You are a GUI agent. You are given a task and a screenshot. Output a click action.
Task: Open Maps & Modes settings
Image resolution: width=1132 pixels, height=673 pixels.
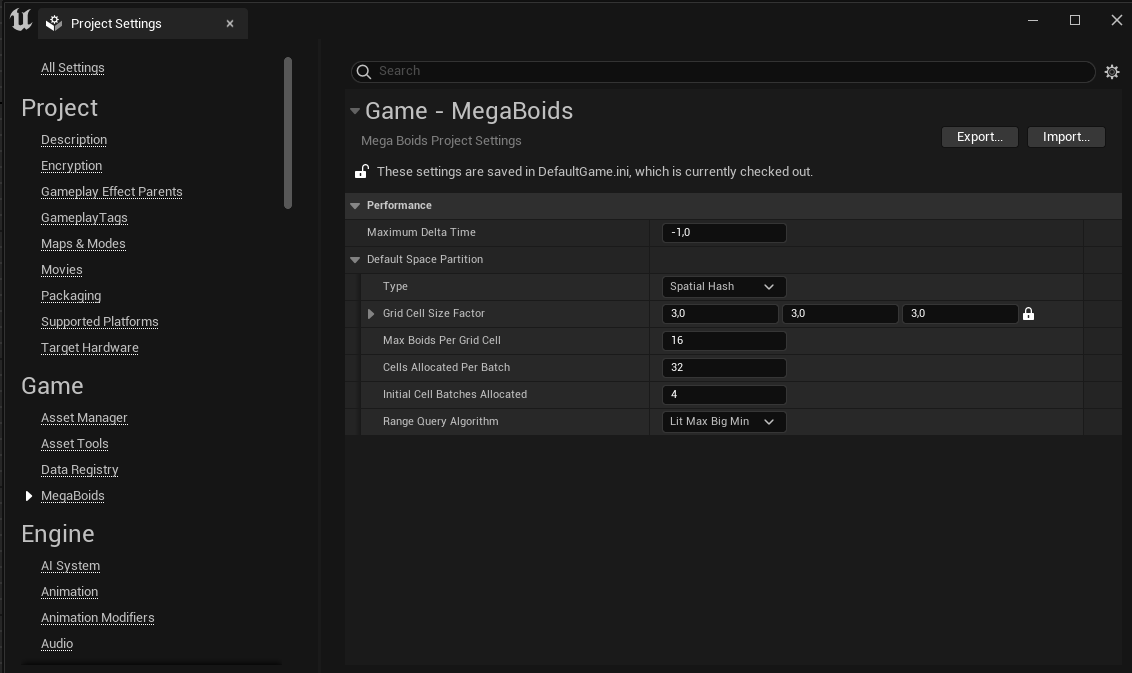click(83, 243)
